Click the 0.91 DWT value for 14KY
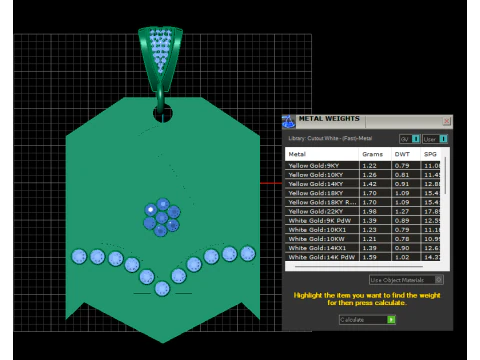The image size is (480, 360). (x=402, y=184)
